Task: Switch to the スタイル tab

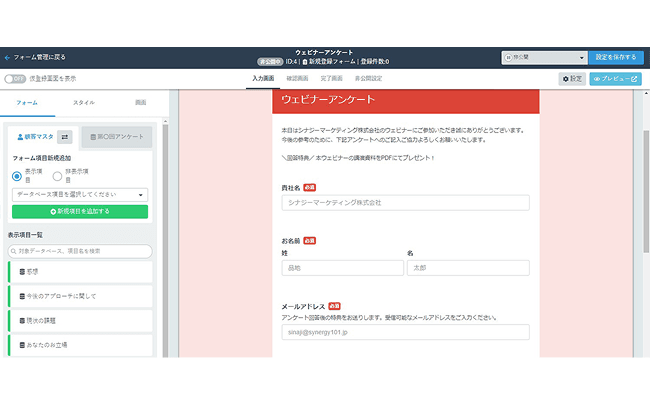Action: click(x=84, y=102)
